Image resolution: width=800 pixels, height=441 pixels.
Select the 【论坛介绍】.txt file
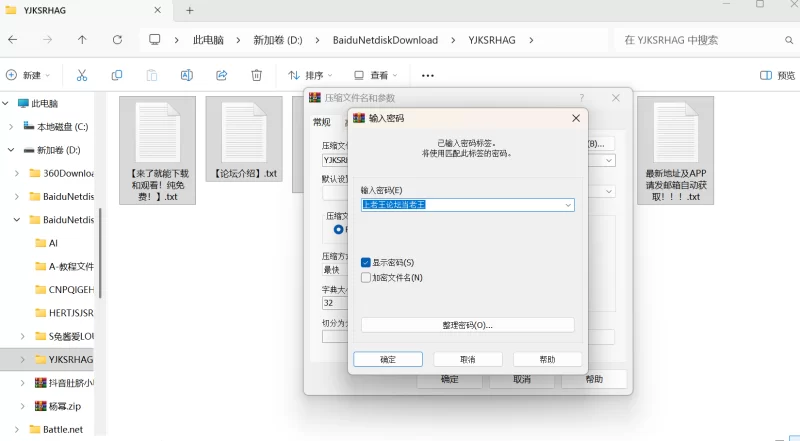[x=244, y=139]
